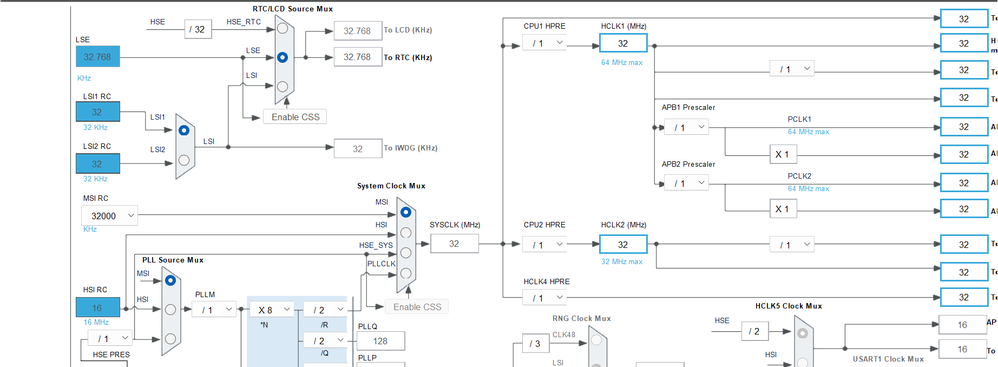Edit the LSE frequency field

click(x=97, y=57)
